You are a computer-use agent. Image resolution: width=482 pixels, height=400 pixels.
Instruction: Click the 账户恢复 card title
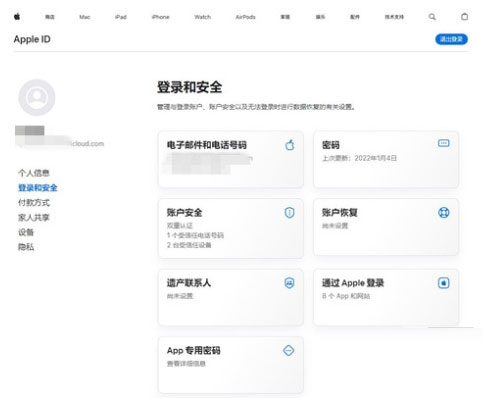[340, 213]
